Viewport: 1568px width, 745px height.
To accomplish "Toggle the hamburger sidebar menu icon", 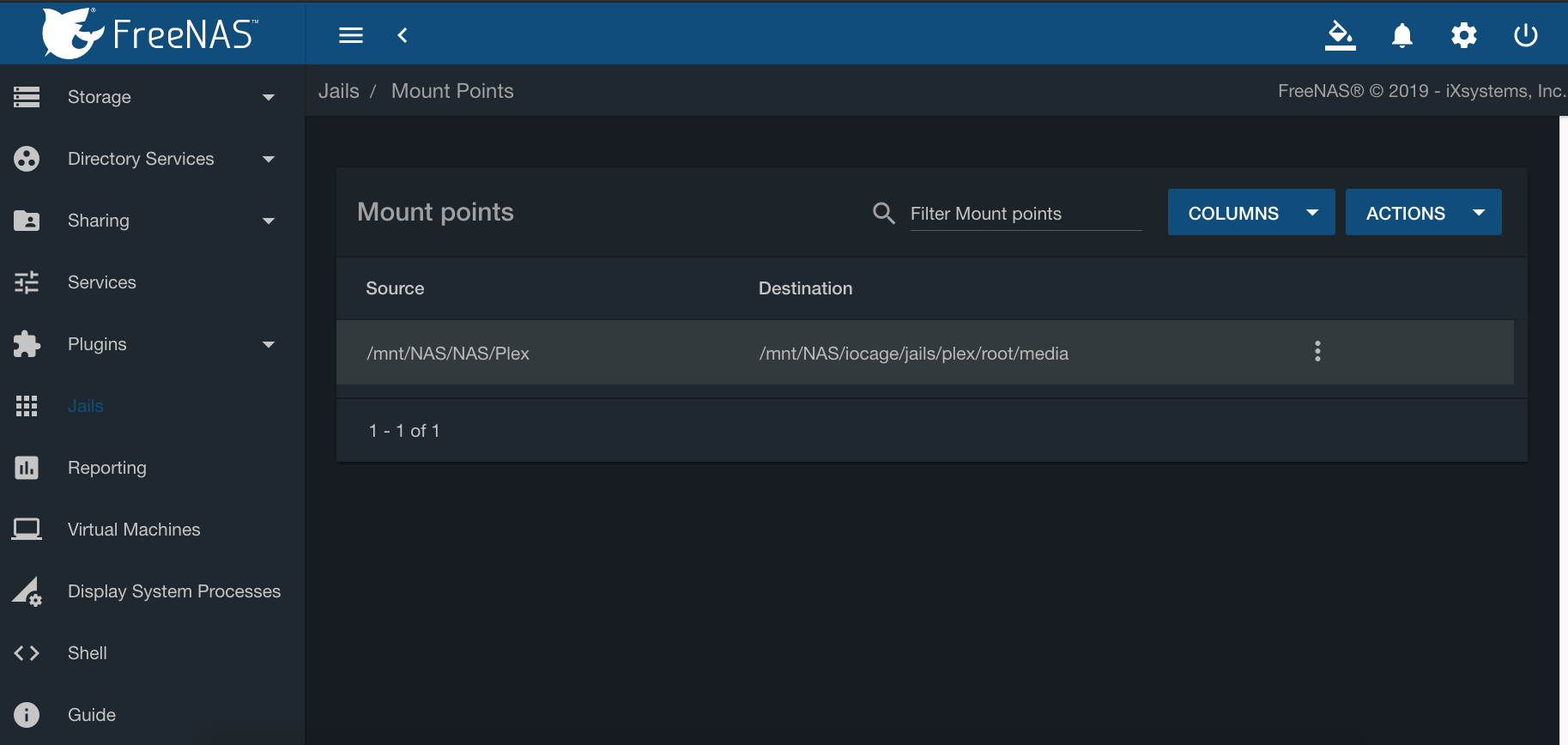I will [x=351, y=35].
